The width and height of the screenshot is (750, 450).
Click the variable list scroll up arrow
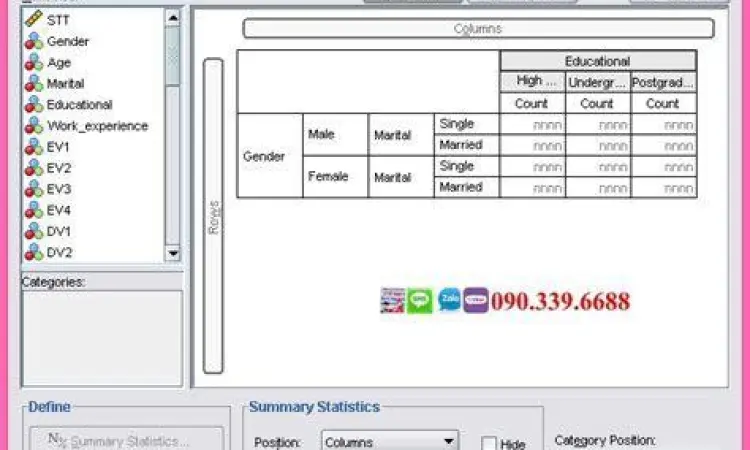pyautogui.click(x=173, y=18)
